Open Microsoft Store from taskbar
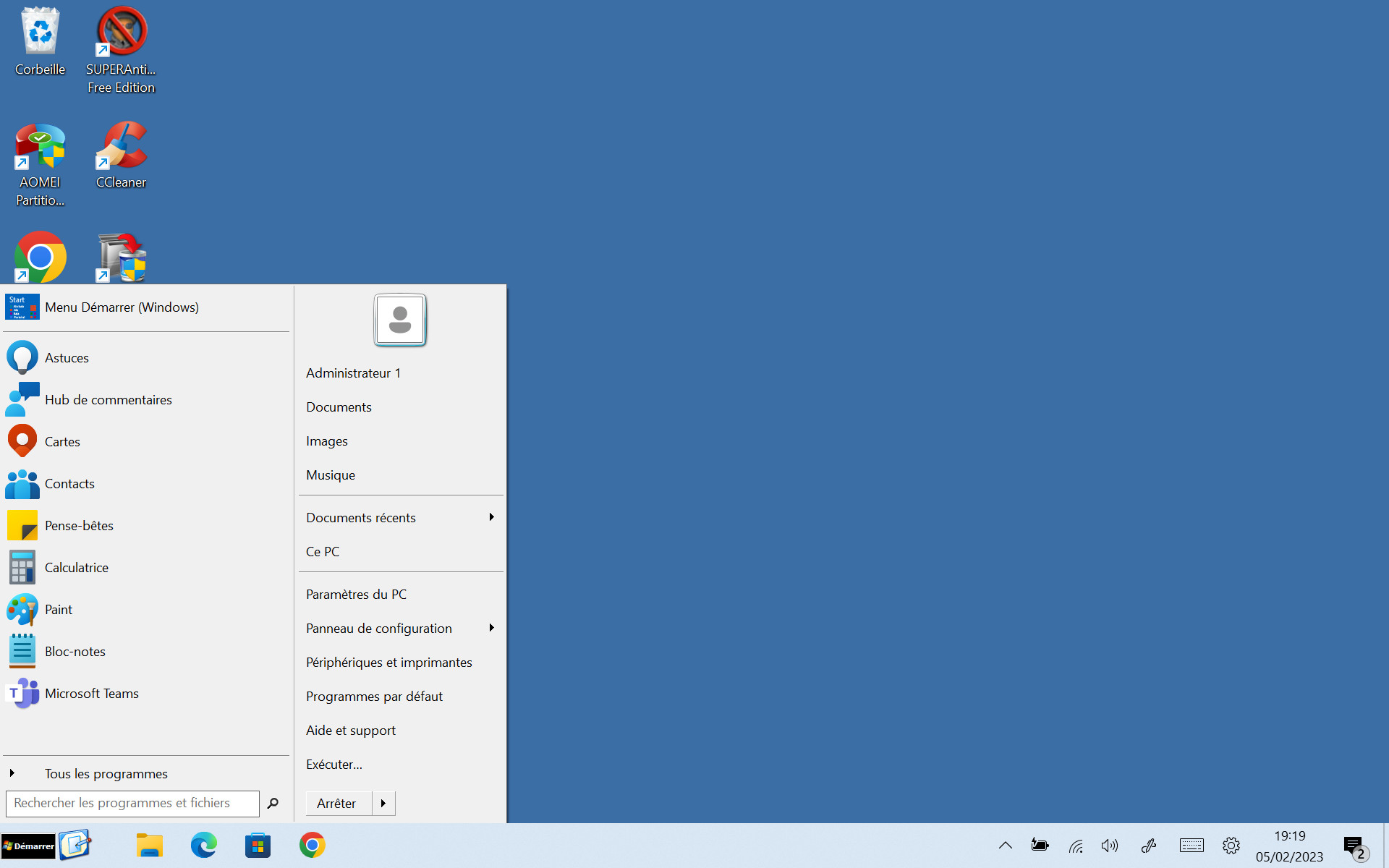The image size is (1389, 868). click(x=258, y=845)
